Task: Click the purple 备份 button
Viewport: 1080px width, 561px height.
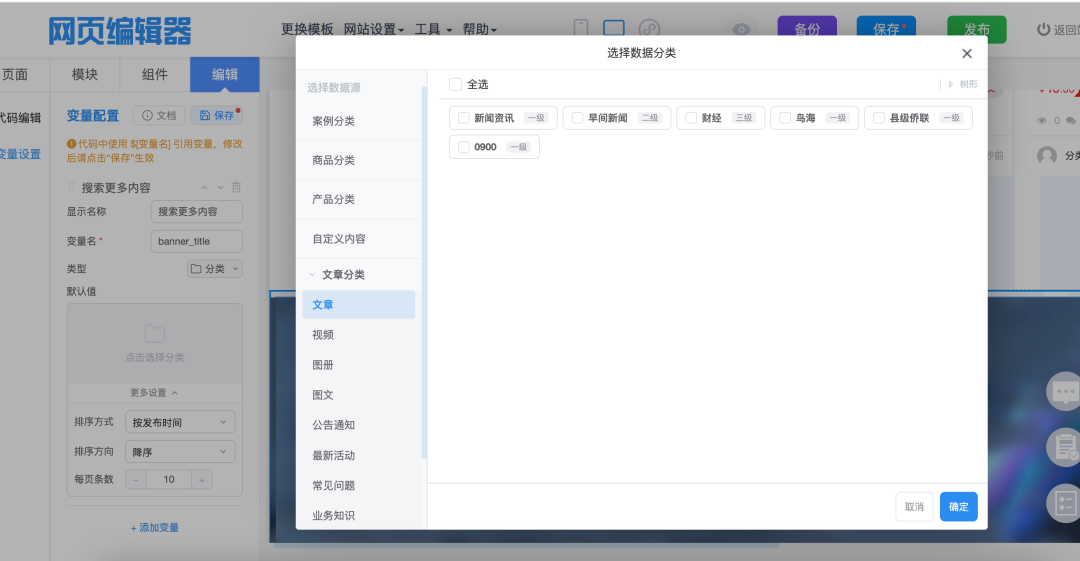Action: [x=807, y=29]
